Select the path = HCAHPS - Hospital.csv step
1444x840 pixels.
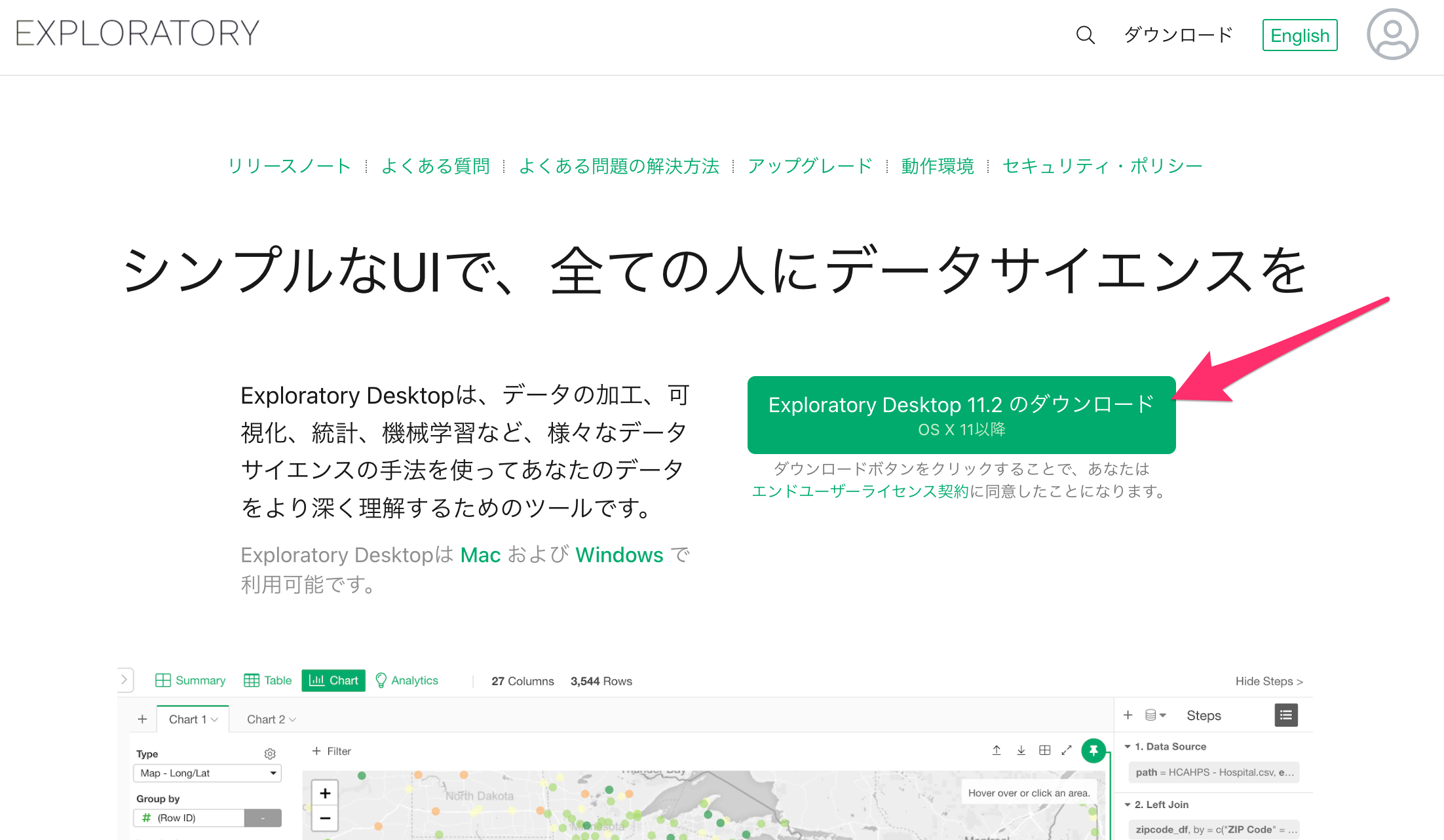pos(1214,773)
